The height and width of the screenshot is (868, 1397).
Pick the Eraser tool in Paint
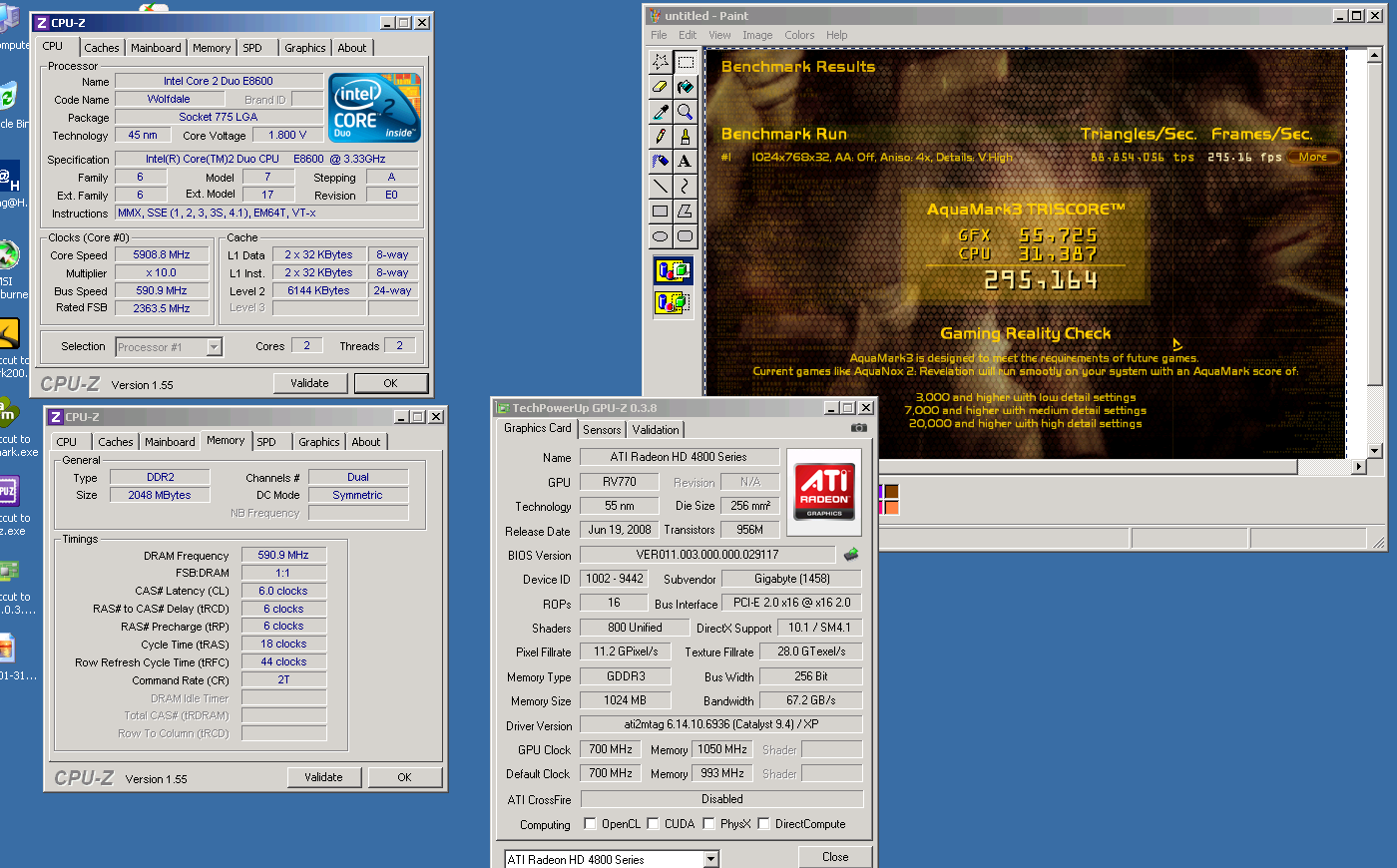[661, 87]
